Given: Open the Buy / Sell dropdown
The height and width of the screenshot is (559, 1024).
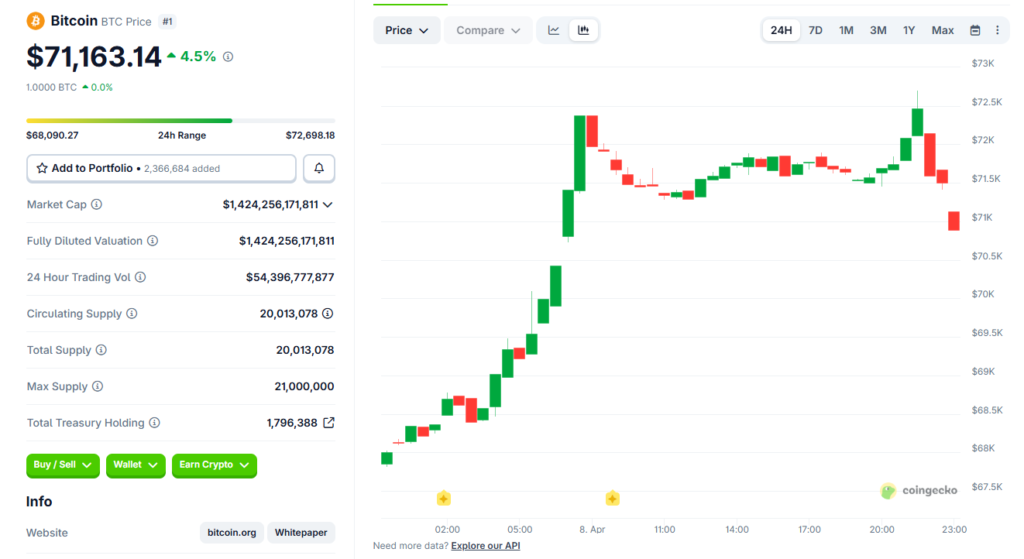Looking at the screenshot, I should (62, 465).
